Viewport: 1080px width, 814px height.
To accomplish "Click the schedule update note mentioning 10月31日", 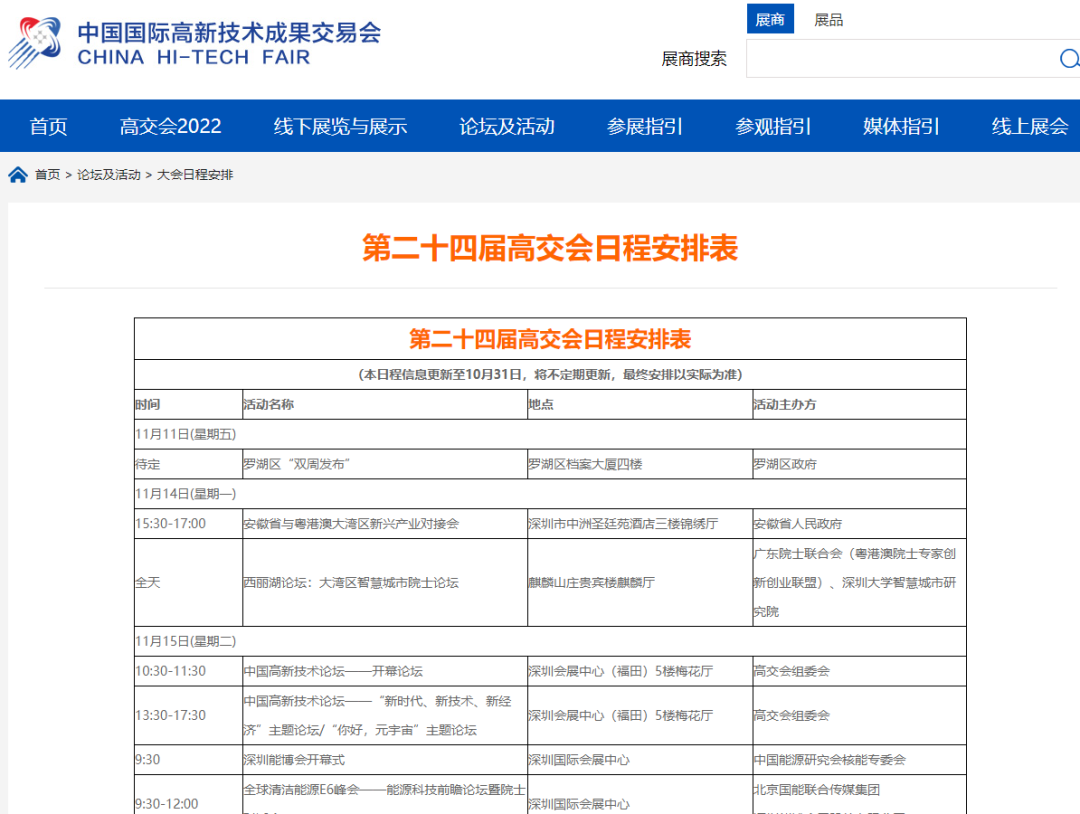I will 550,375.
